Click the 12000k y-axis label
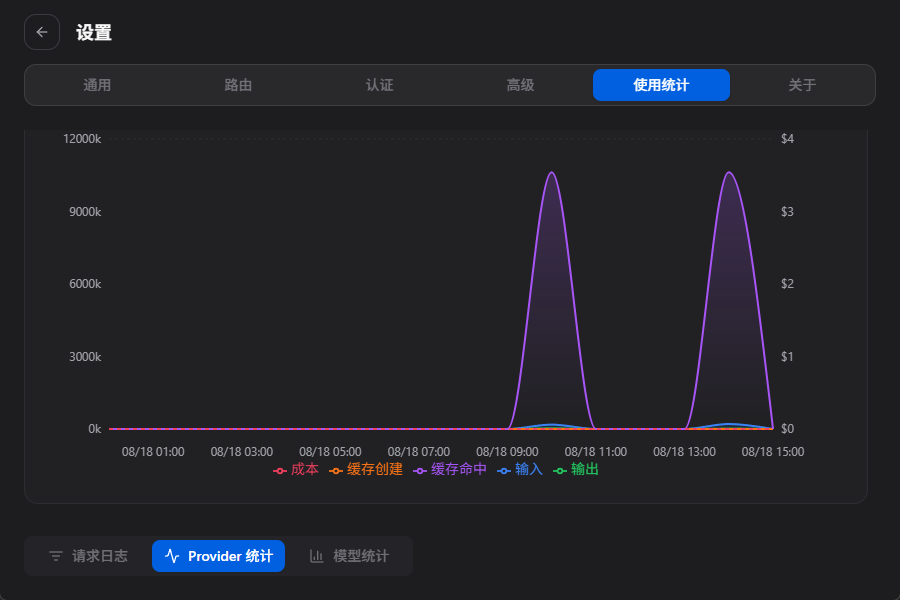Screen dimensions: 900x600 click(82, 139)
